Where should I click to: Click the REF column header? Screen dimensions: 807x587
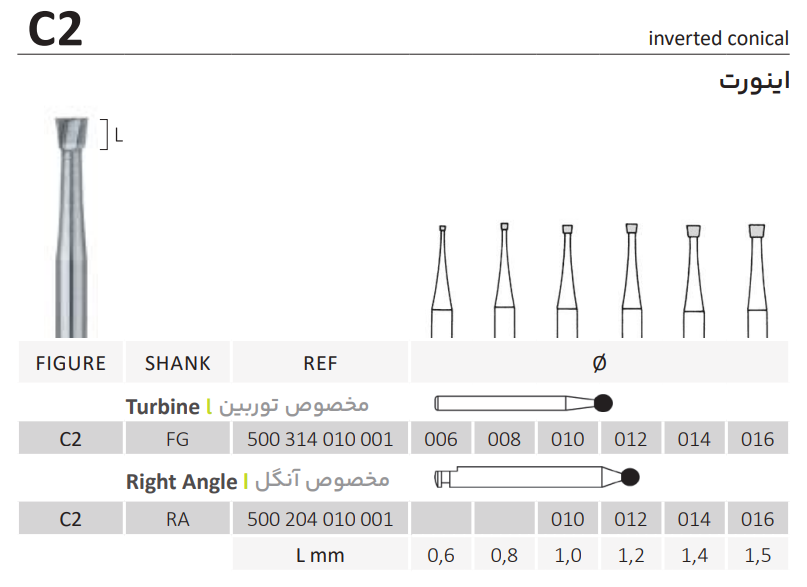[x=320, y=363]
